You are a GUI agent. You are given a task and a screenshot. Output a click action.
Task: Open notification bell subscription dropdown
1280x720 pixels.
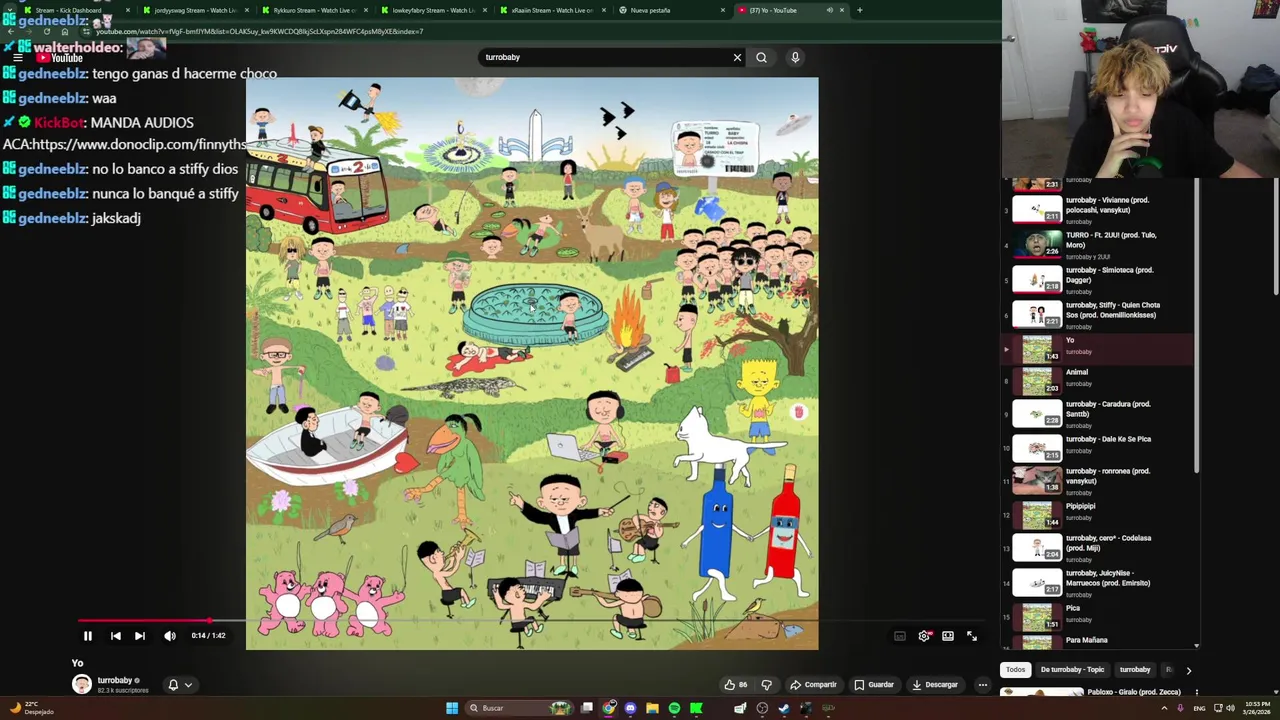pos(180,685)
